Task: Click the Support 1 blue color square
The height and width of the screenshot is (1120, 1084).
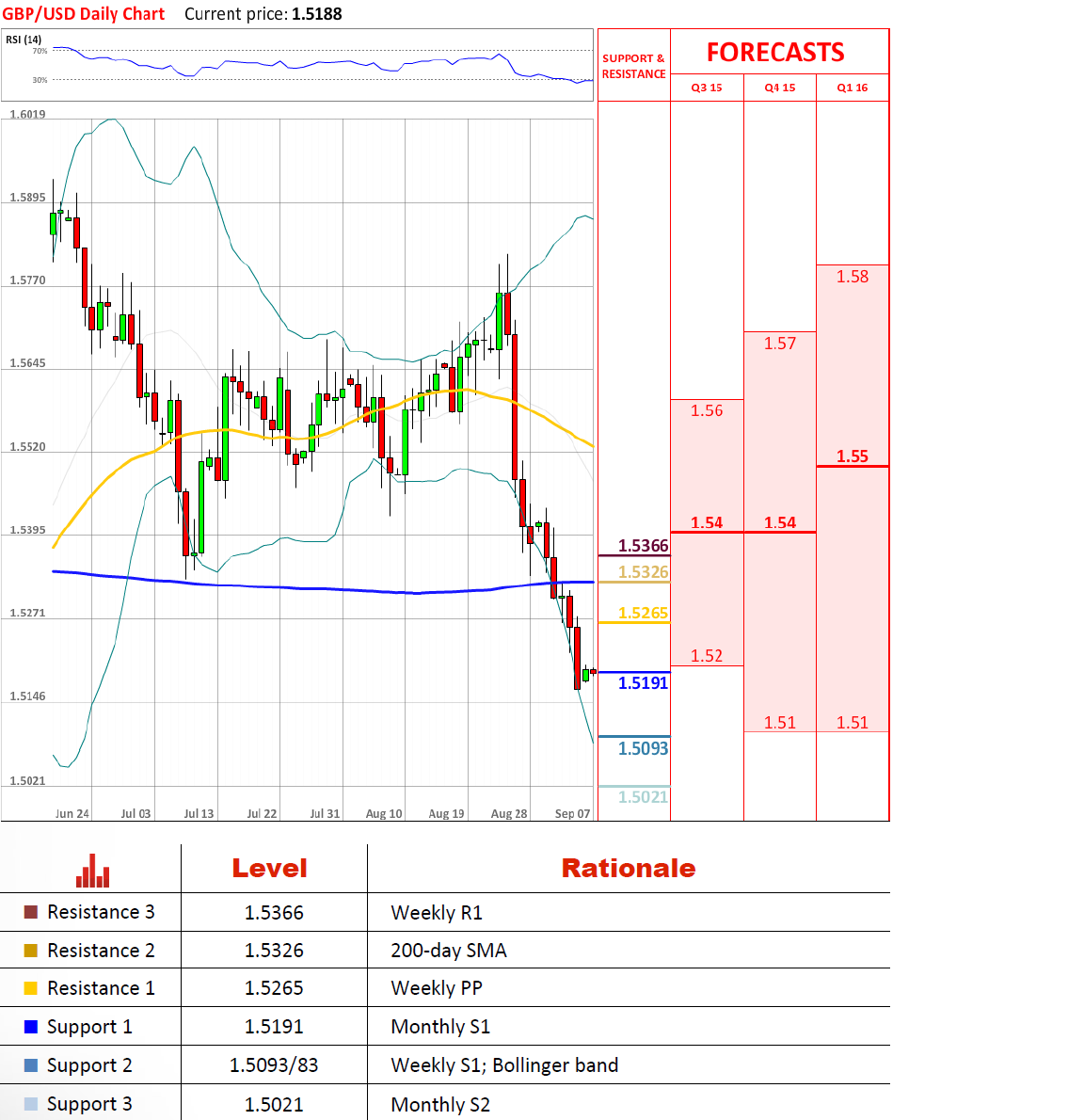Action: coord(31,1027)
